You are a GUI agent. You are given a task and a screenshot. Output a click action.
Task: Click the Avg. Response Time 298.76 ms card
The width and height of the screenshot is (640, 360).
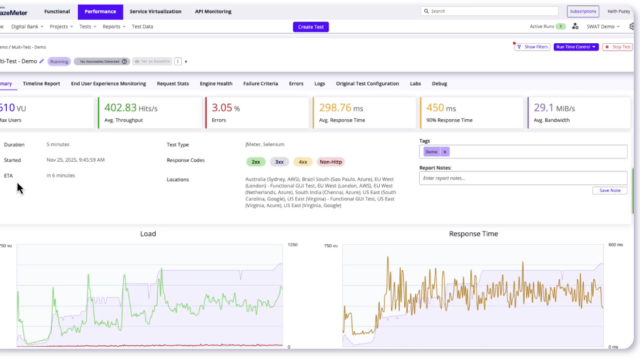click(364, 113)
